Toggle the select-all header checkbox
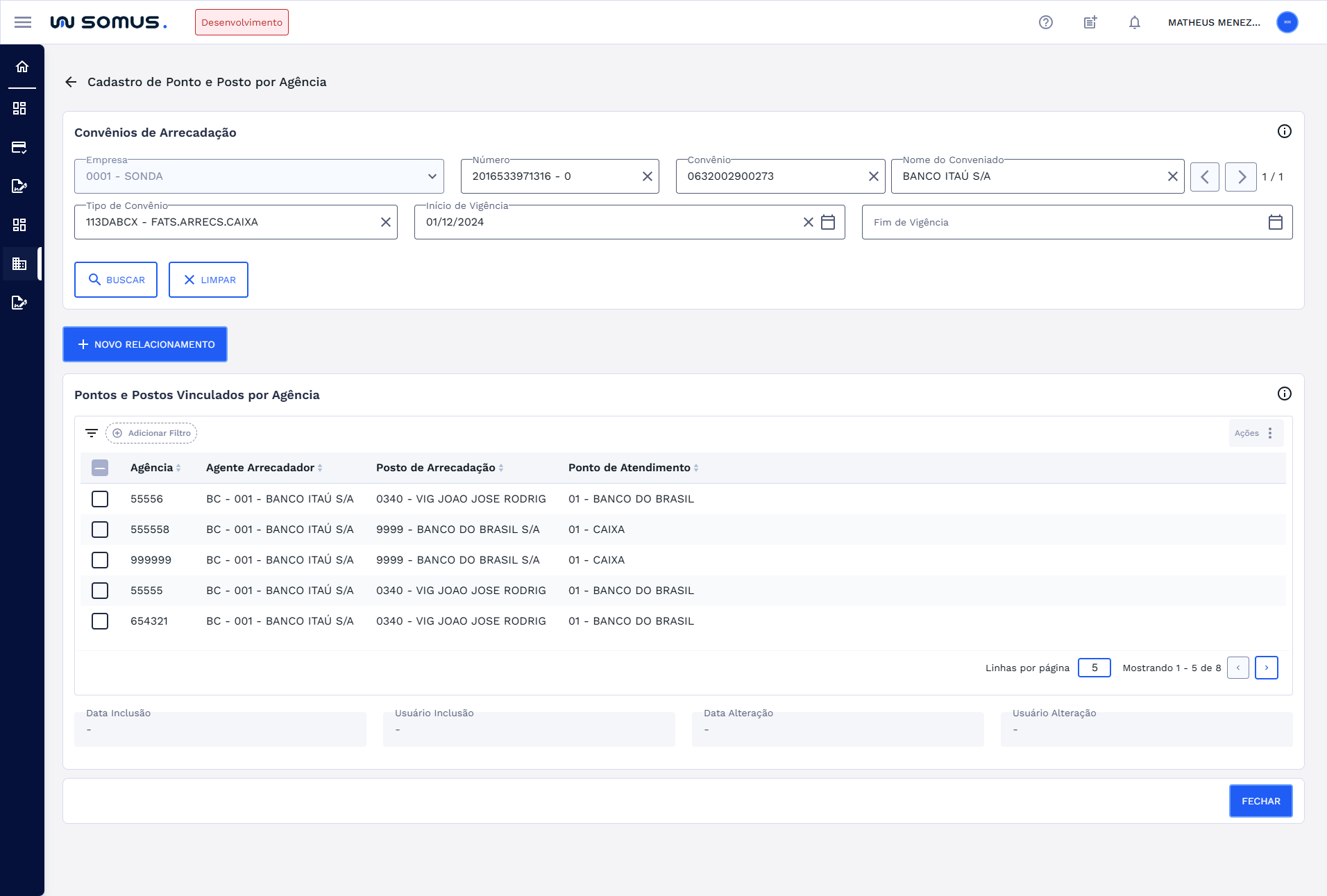 point(100,468)
